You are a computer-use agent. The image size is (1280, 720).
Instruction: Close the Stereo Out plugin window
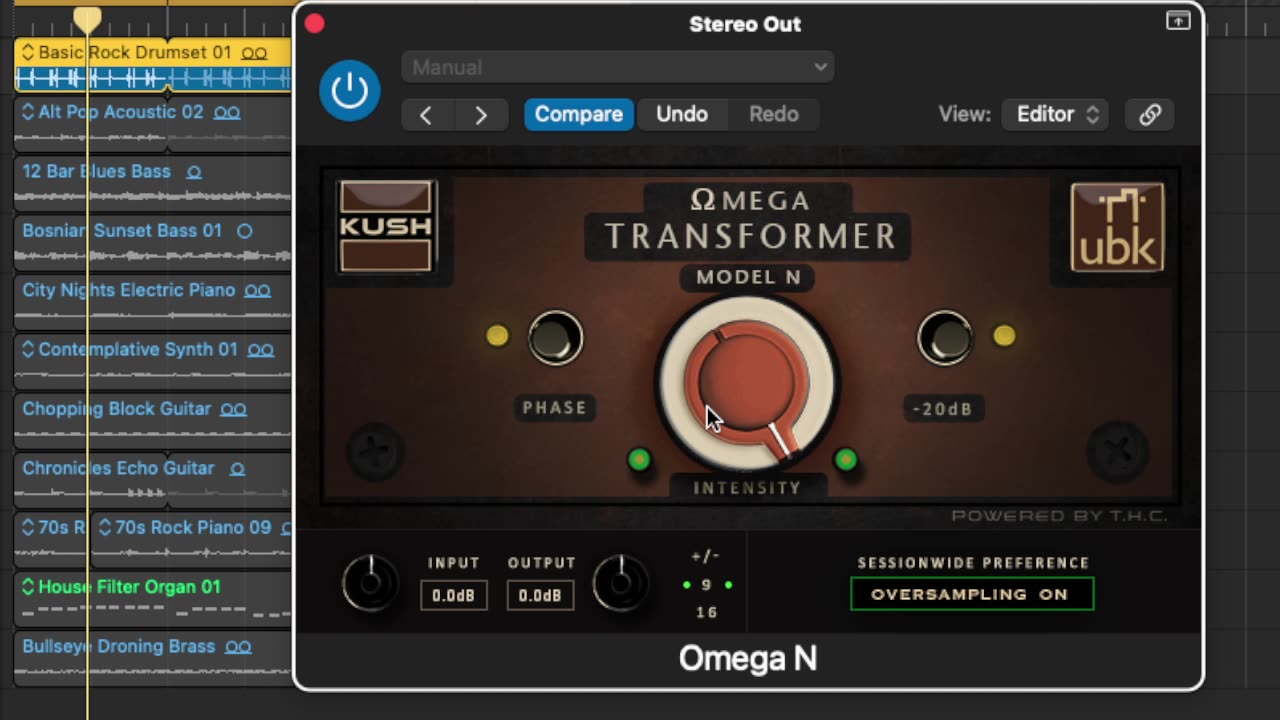coord(314,23)
